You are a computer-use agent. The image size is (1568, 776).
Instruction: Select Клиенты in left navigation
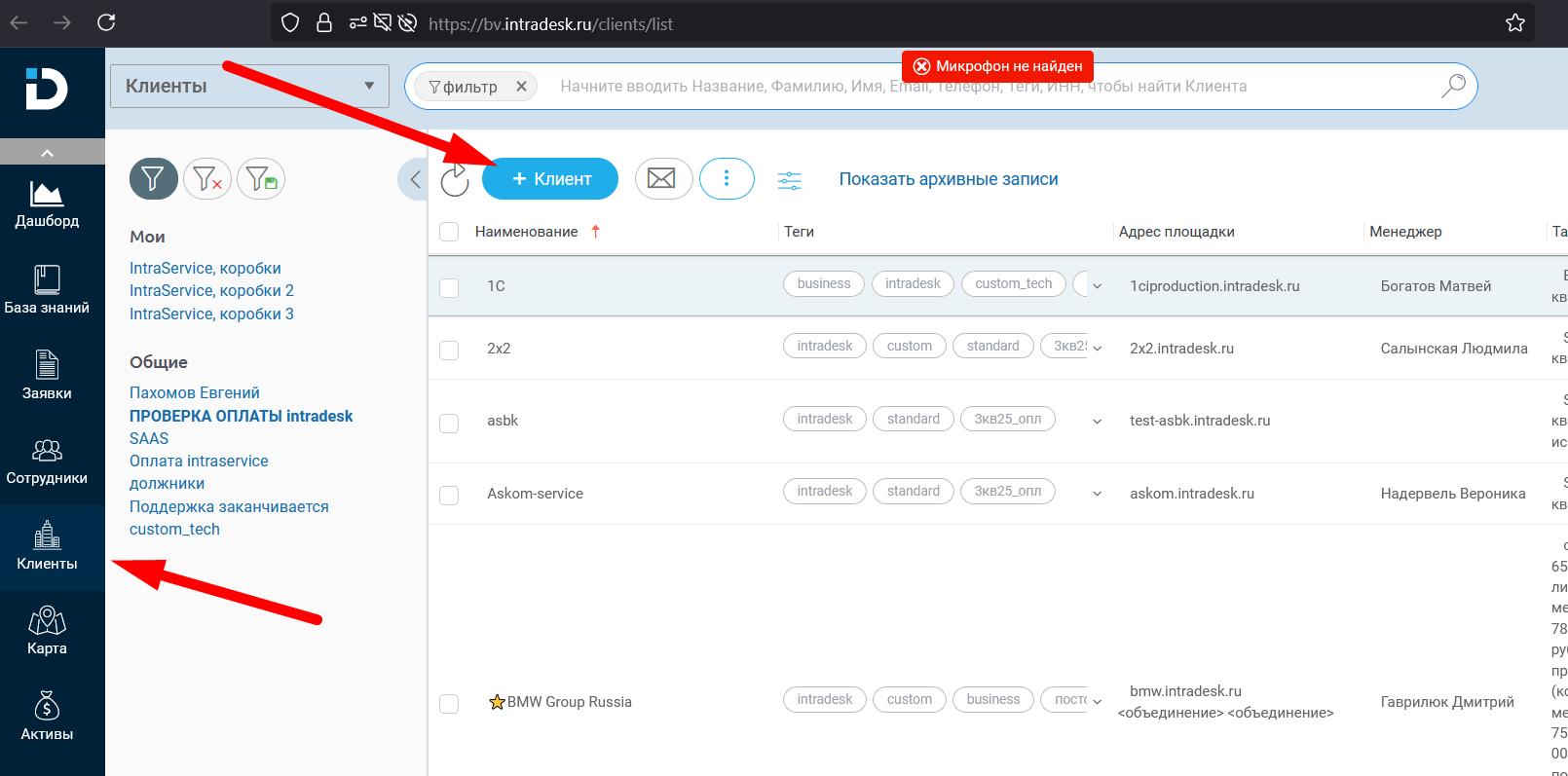[47, 547]
